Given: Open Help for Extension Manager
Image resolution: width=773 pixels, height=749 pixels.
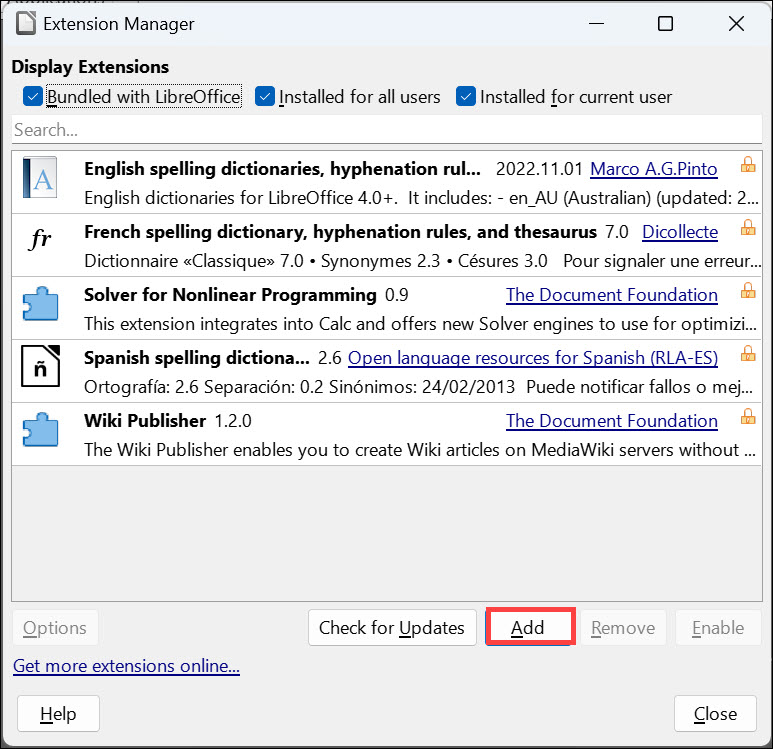Looking at the screenshot, I should tap(58, 714).
